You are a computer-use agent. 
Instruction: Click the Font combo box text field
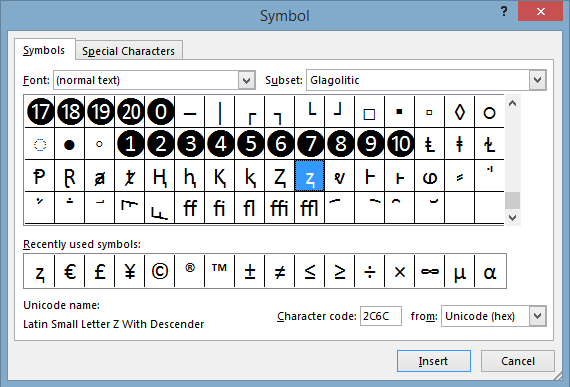pyautogui.click(x=146, y=80)
